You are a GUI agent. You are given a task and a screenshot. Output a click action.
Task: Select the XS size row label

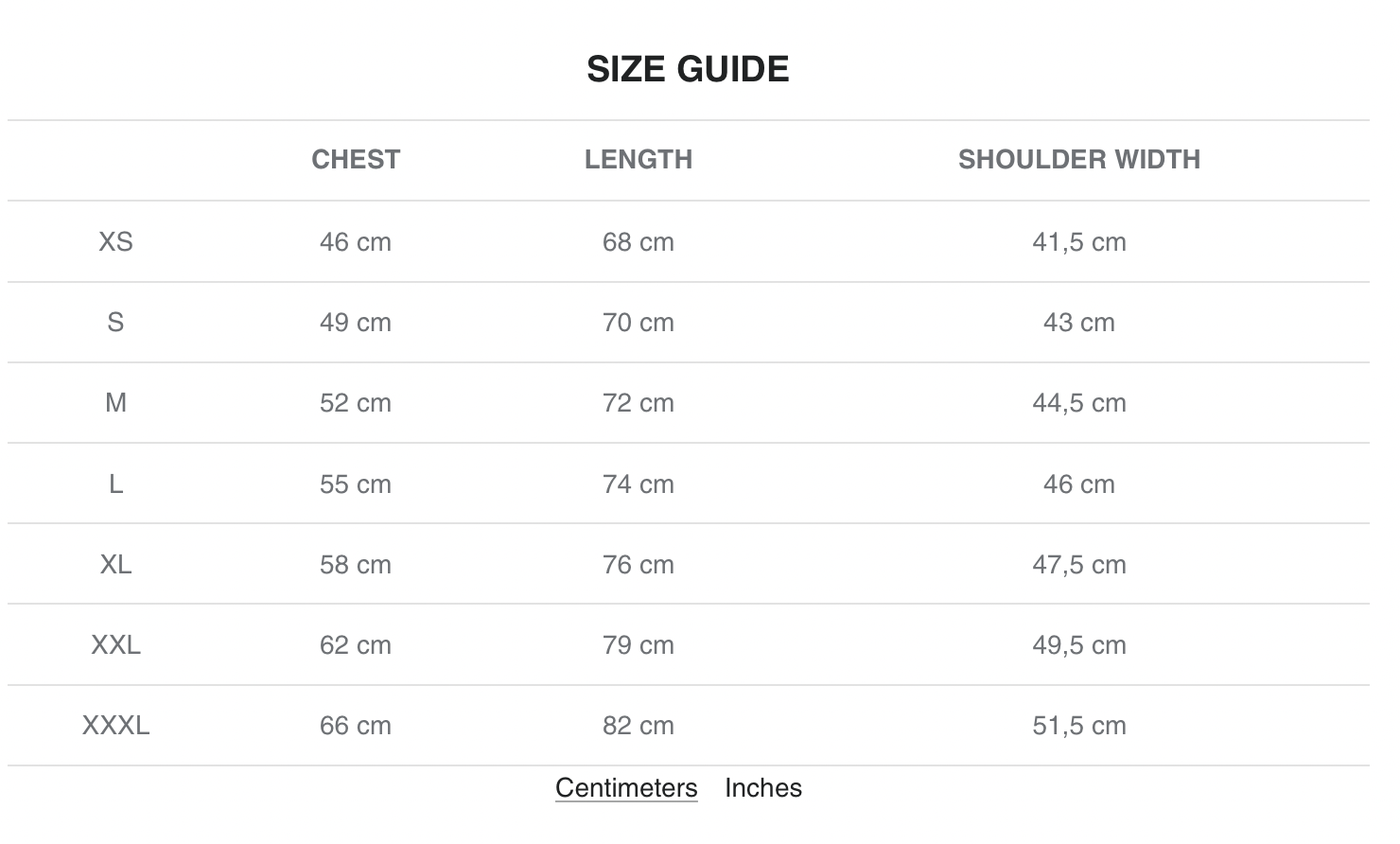pos(115,242)
